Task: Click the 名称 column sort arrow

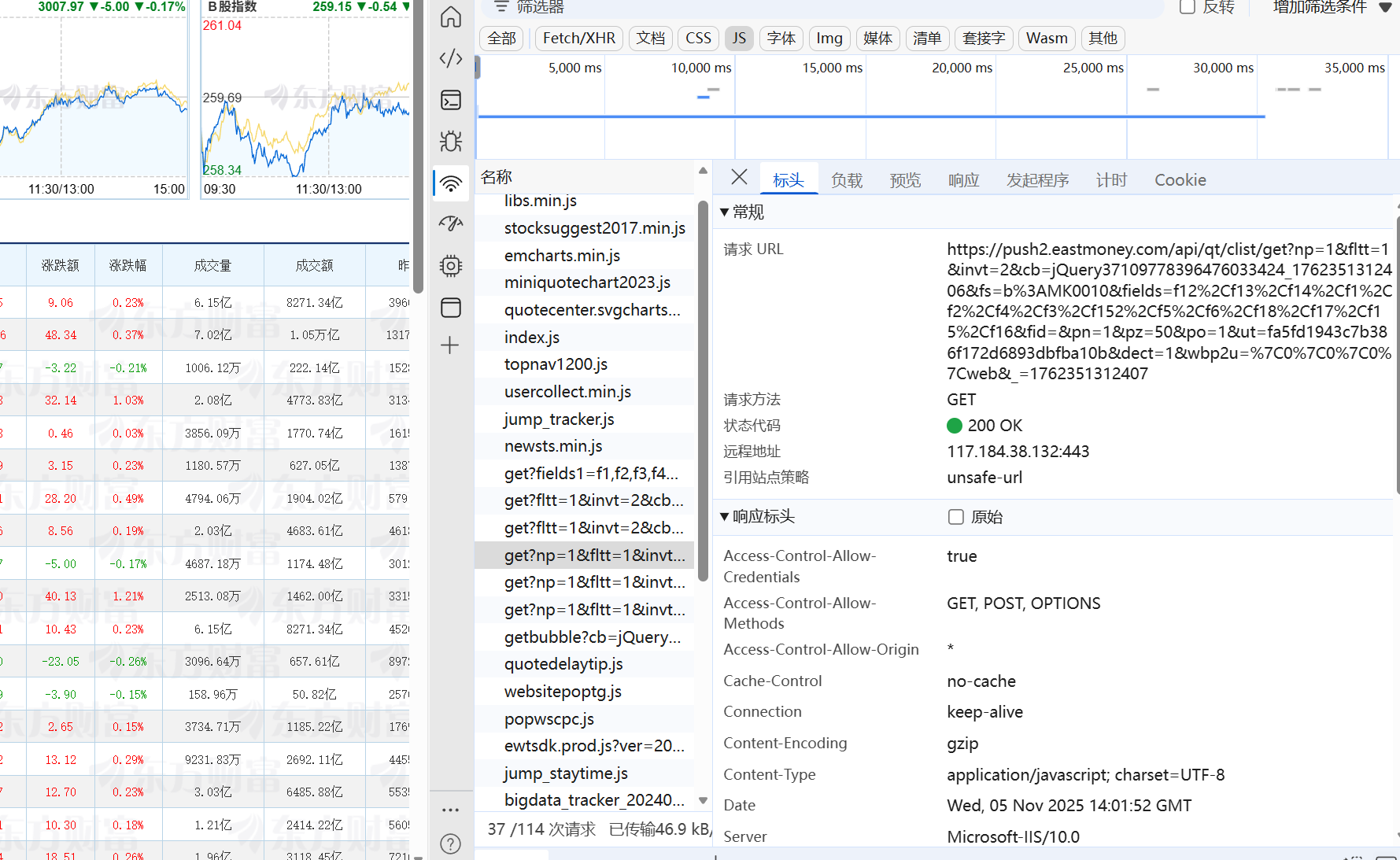Action: click(703, 171)
